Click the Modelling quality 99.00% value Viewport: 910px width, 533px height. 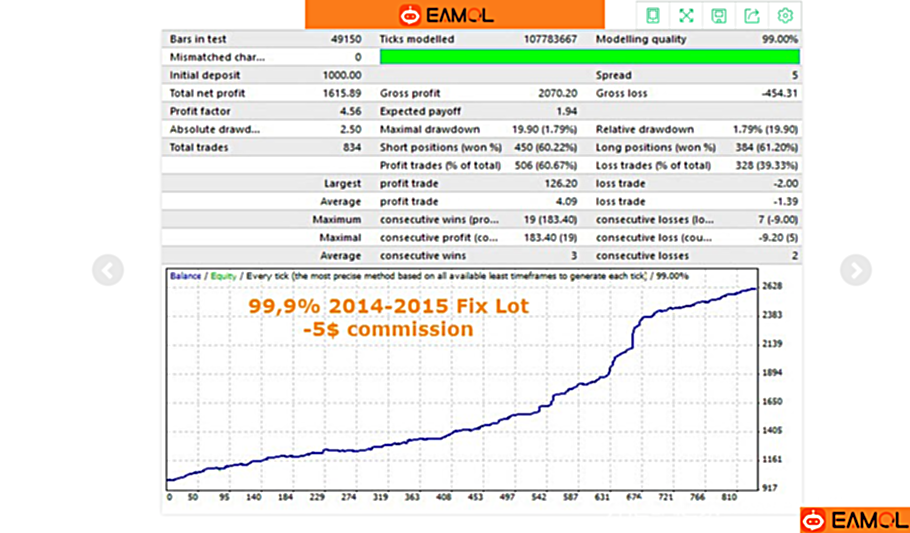tap(779, 39)
